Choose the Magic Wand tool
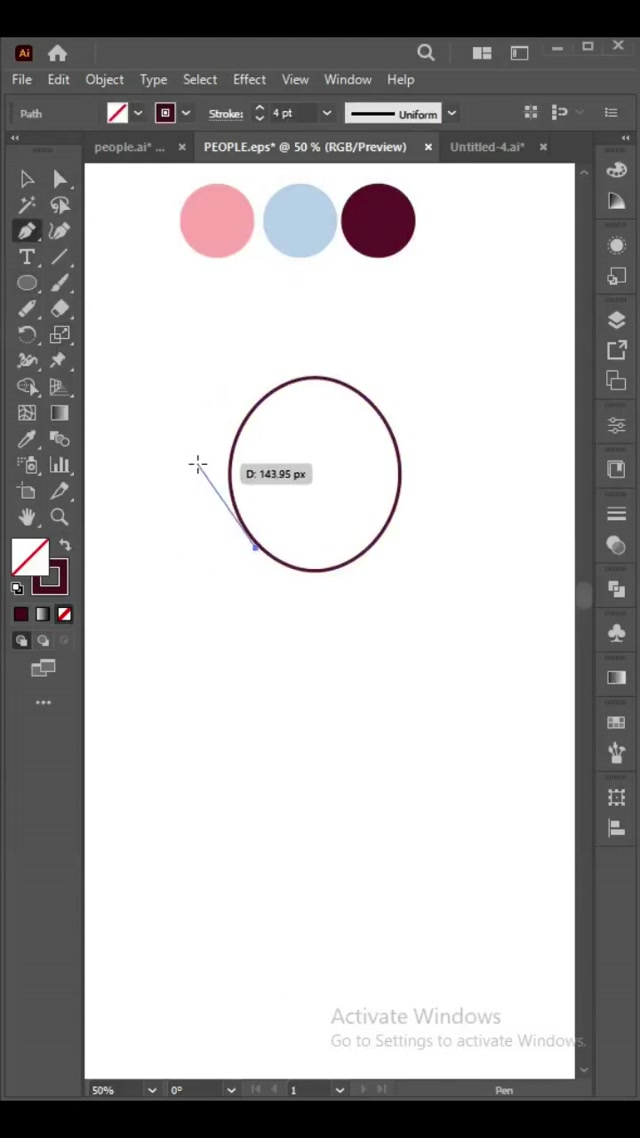 click(27, 205)
